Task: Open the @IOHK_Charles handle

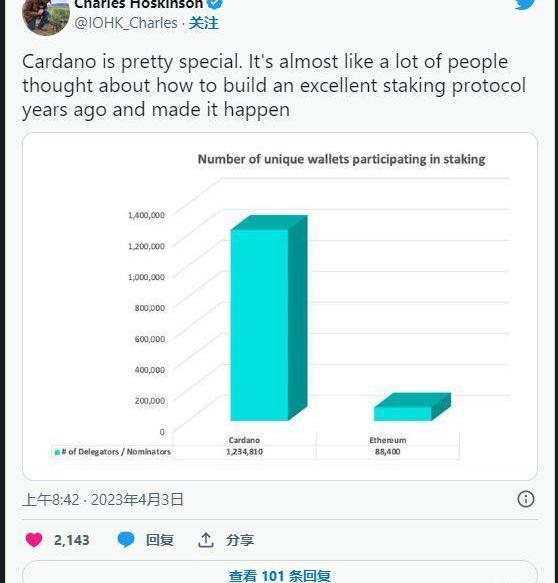Action: tap(126, 23)
